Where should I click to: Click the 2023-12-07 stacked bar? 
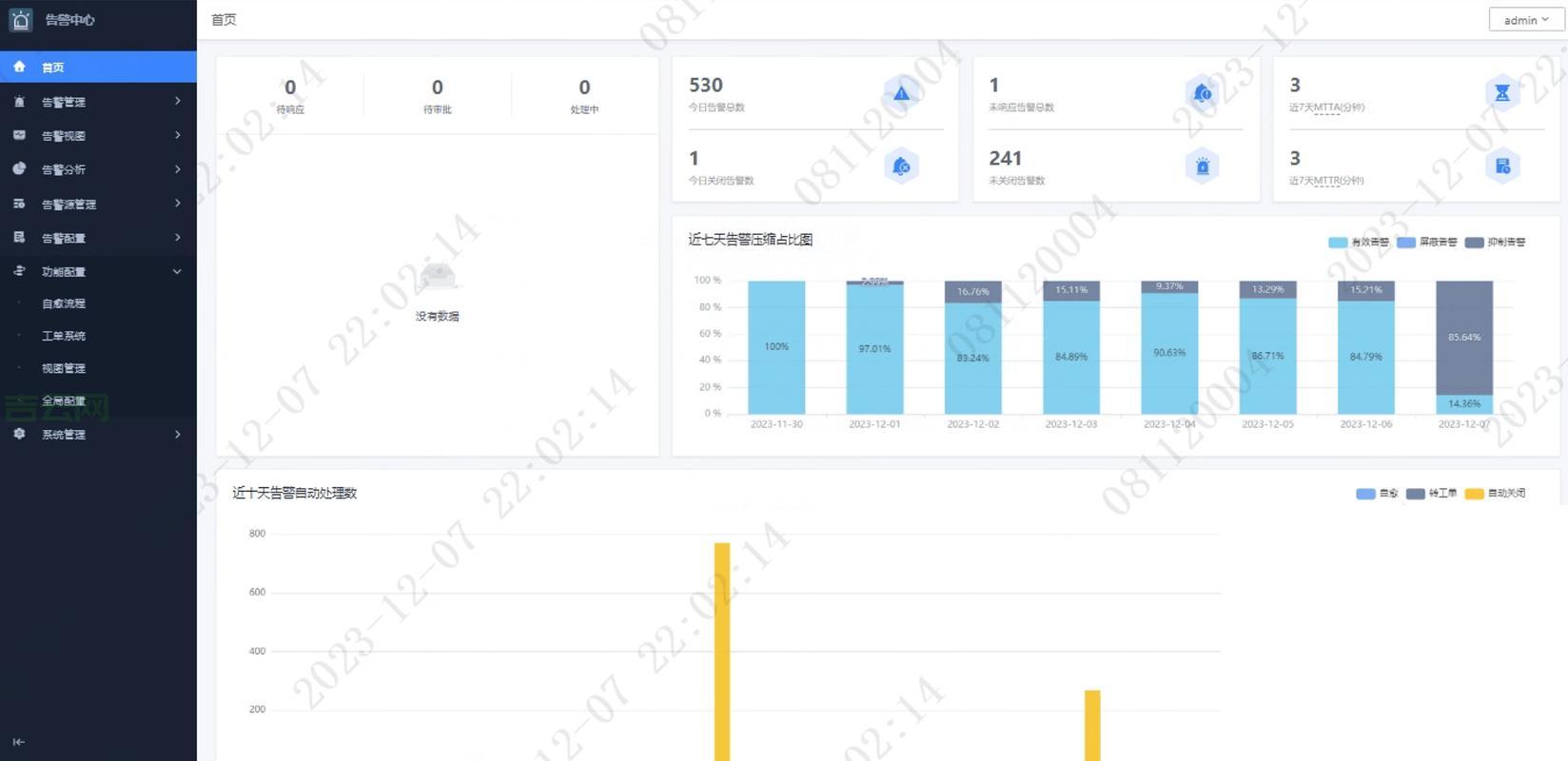click(x=1463, y=347)
